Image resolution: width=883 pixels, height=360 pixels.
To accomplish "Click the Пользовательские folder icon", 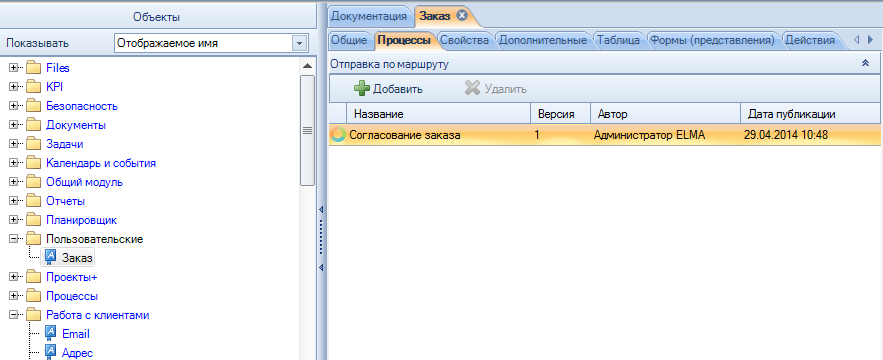I will pyautogui.click(x=34, y=239).
